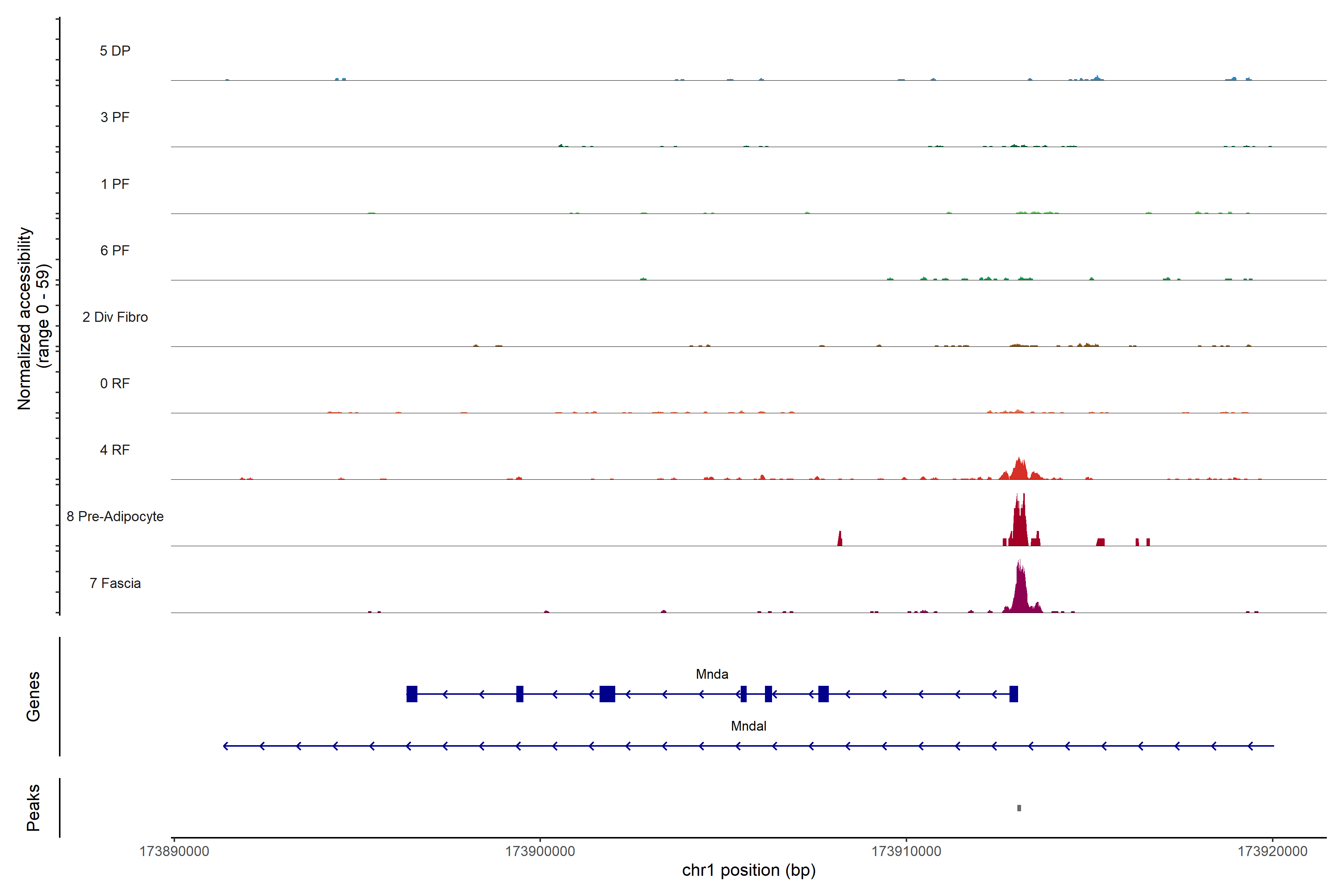
Task: Click the chr1 position (bp) axis title
Action: pos(749,870)
